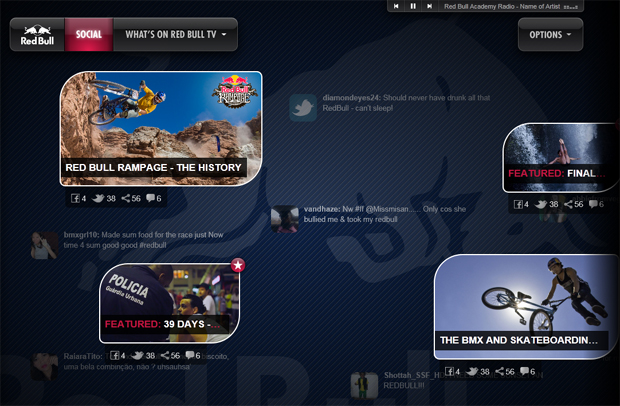620x406 pixels.
Task: Open the Options dropdown menu
Action: 550,35
